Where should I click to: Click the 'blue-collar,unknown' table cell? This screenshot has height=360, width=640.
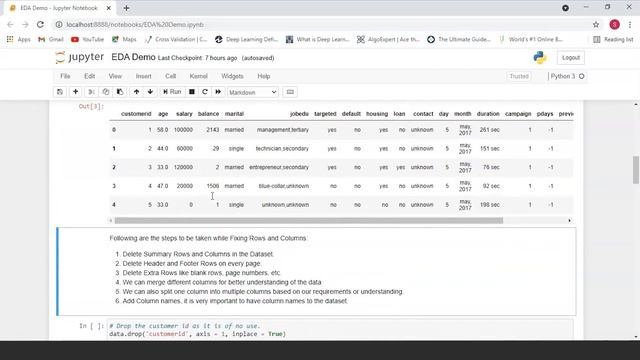[x=284, y=186]
